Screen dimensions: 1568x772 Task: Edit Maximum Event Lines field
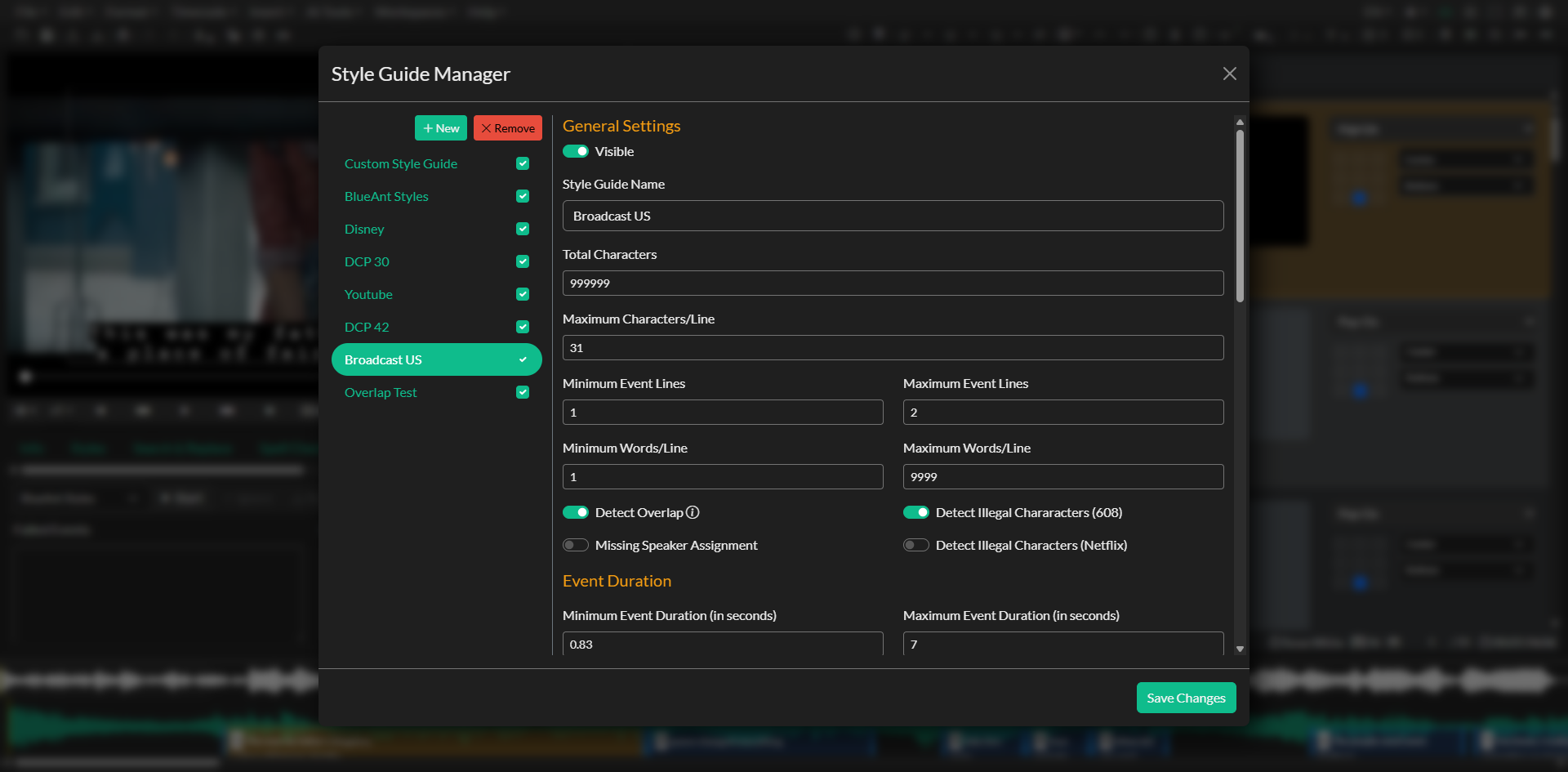1063,412
